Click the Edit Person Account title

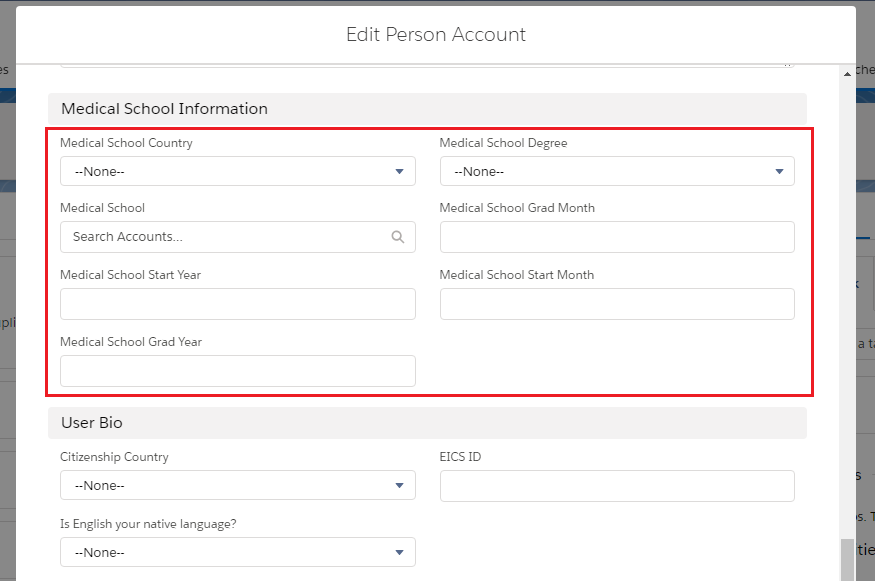[x=436, y=35]
